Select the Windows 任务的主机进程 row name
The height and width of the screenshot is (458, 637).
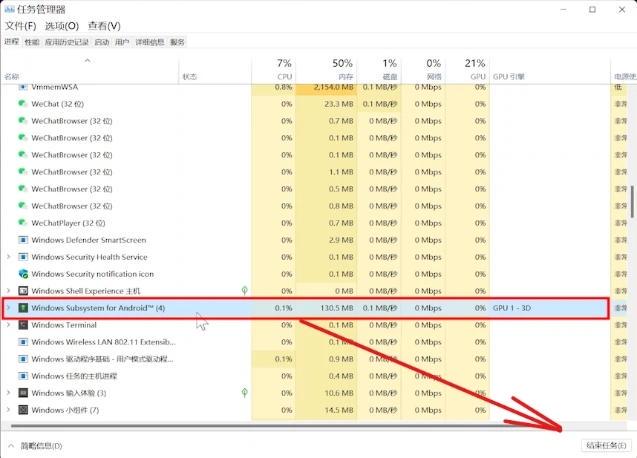[x=74, y=376]
